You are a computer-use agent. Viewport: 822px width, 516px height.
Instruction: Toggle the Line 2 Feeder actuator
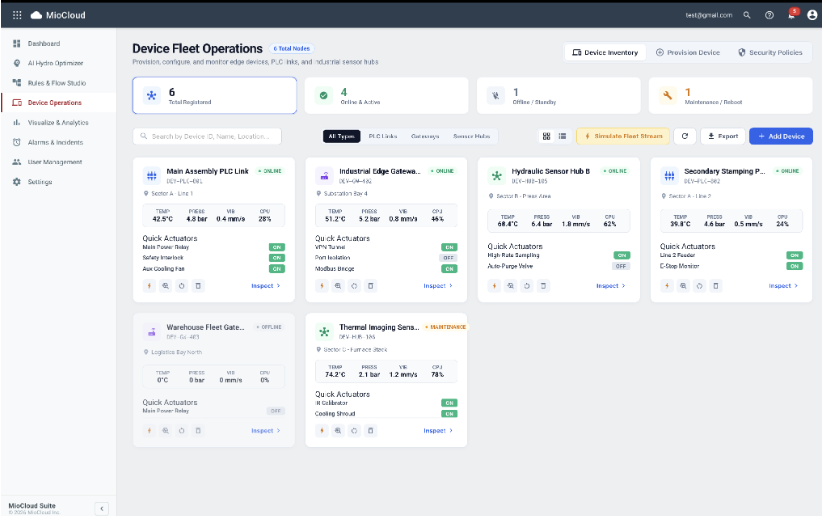(x=794, y=255)
